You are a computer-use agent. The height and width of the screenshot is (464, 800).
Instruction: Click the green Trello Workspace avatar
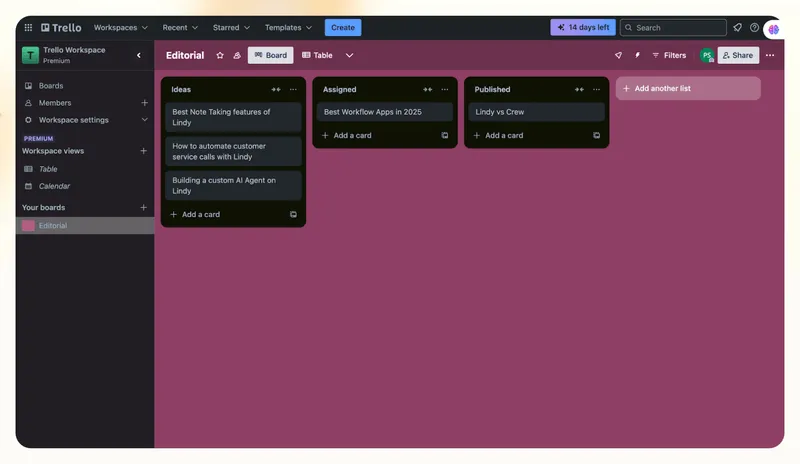30,55
